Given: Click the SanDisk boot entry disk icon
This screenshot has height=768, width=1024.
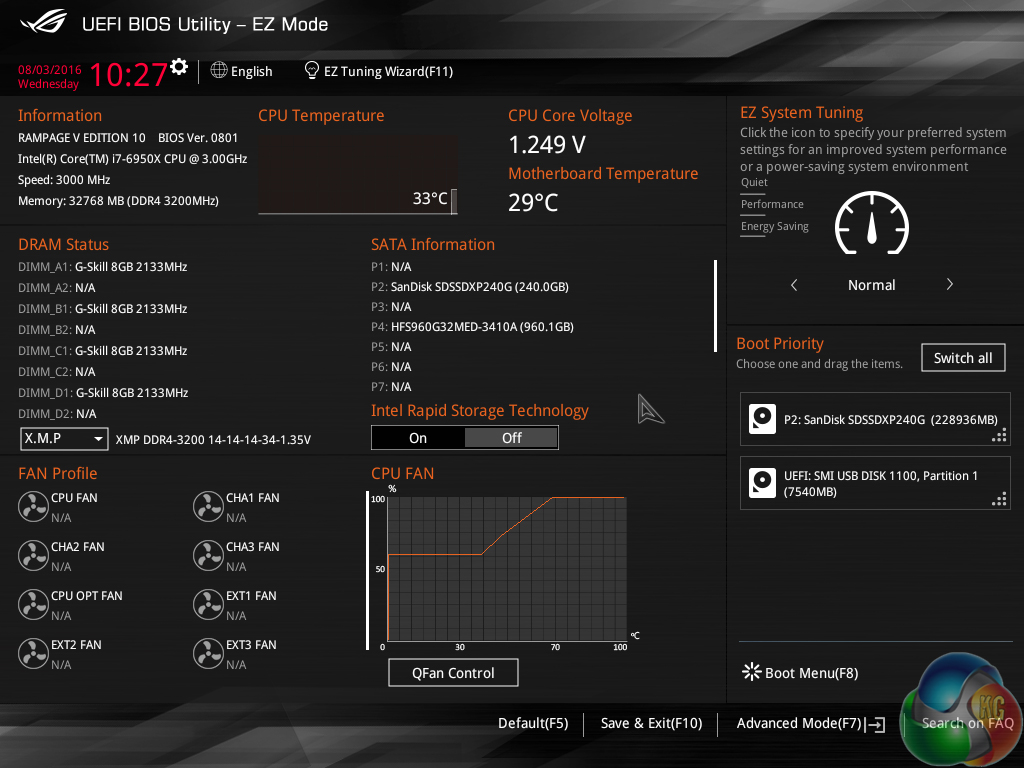Looking at the screenshot, I should click(x=762, y=419).
